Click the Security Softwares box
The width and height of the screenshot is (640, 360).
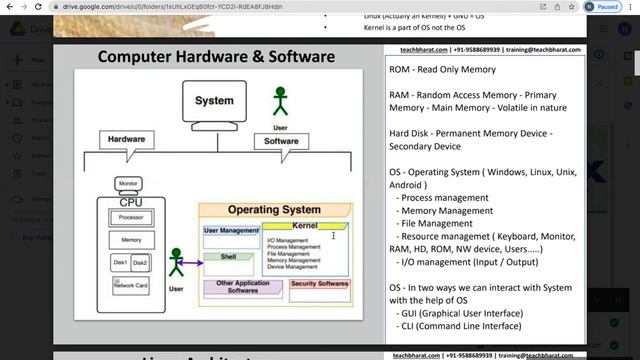(x=320, y=291)
